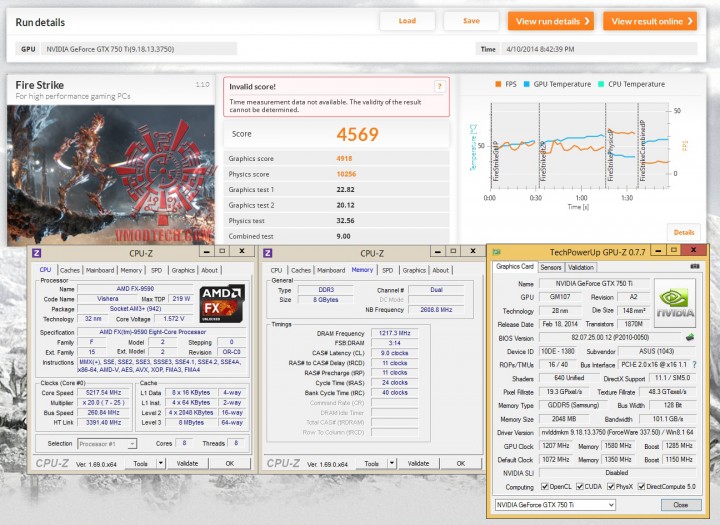Select Graphics Card tab in GPU-Z

[x=515, y=266]
